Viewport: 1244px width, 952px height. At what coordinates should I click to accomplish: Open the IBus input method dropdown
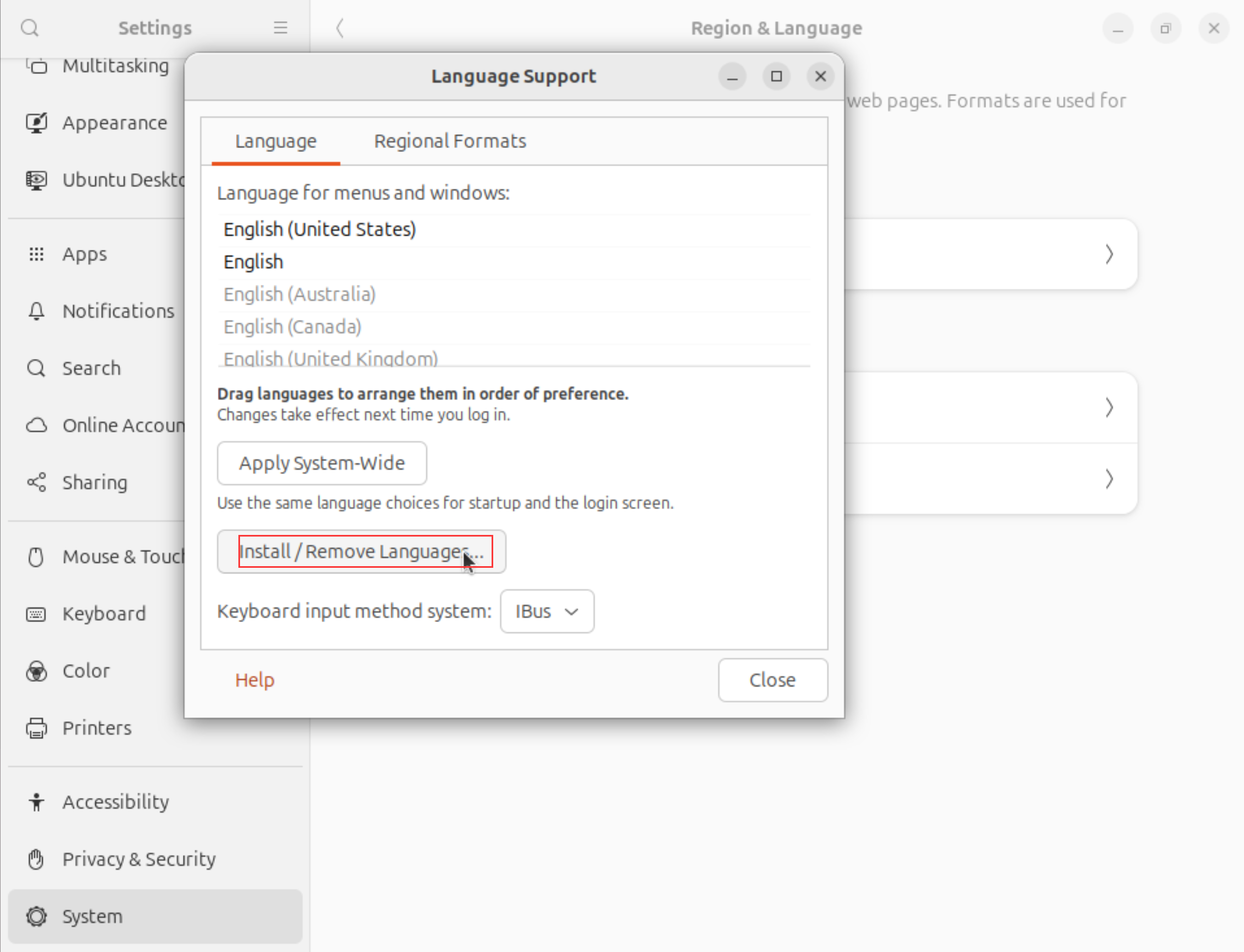[547, 612]
